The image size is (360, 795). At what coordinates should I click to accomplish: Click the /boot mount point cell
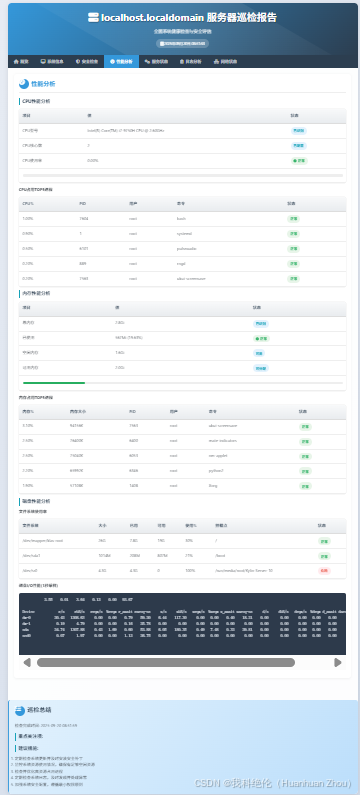pyautogui.click(x=220, y=556)
